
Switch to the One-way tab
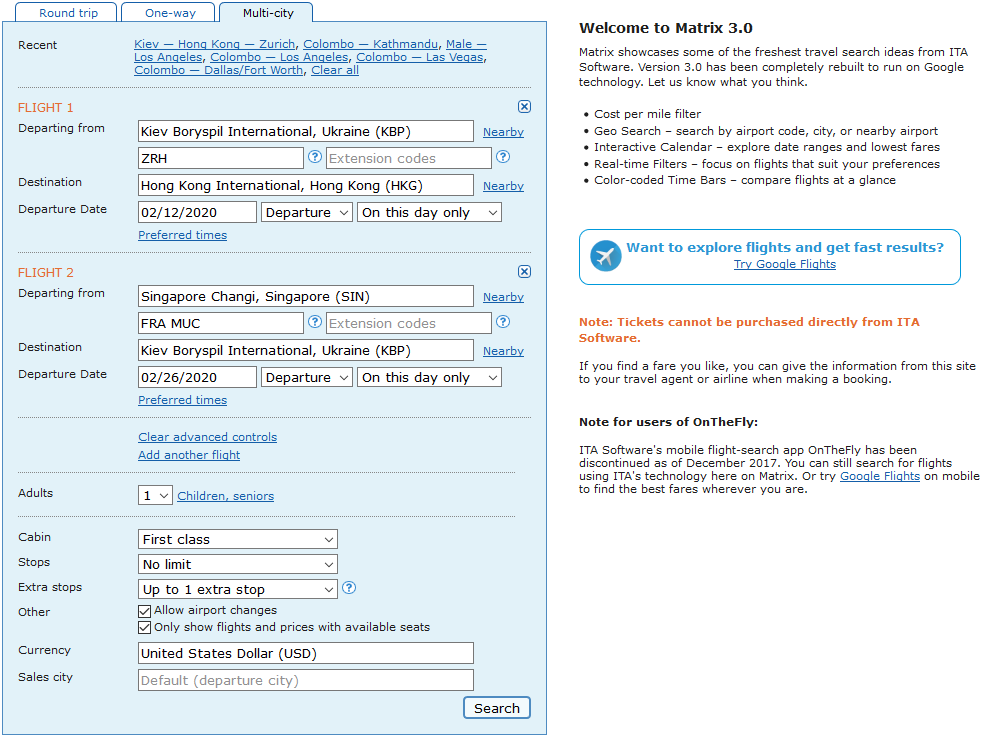(168, 13)
